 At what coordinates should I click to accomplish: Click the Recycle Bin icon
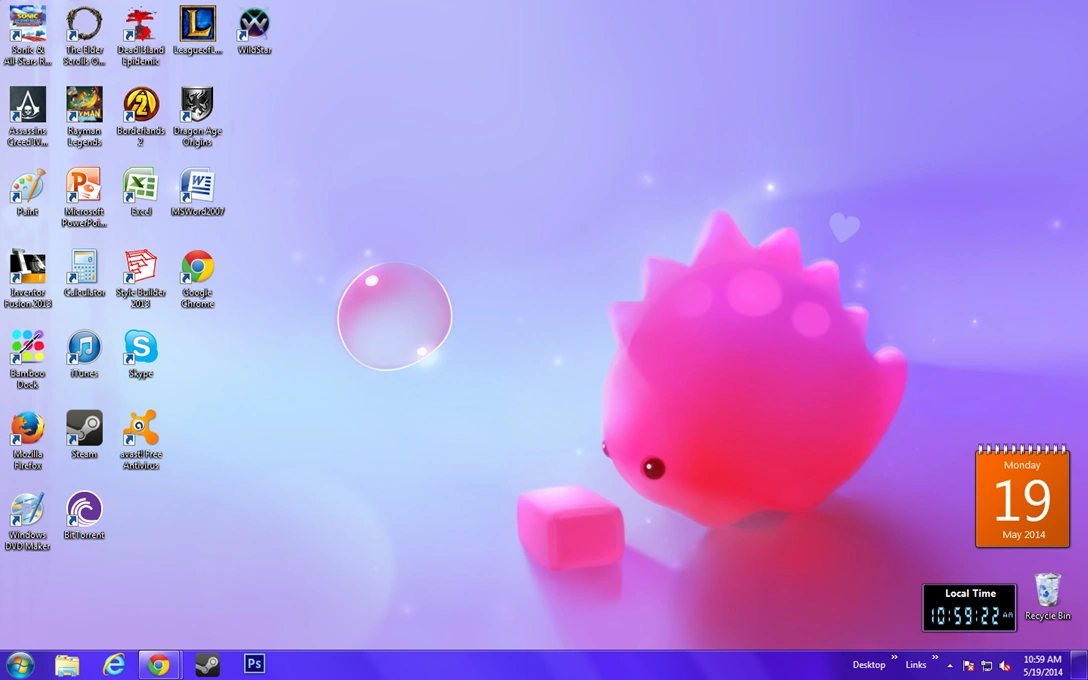(x=1047, y=592)
